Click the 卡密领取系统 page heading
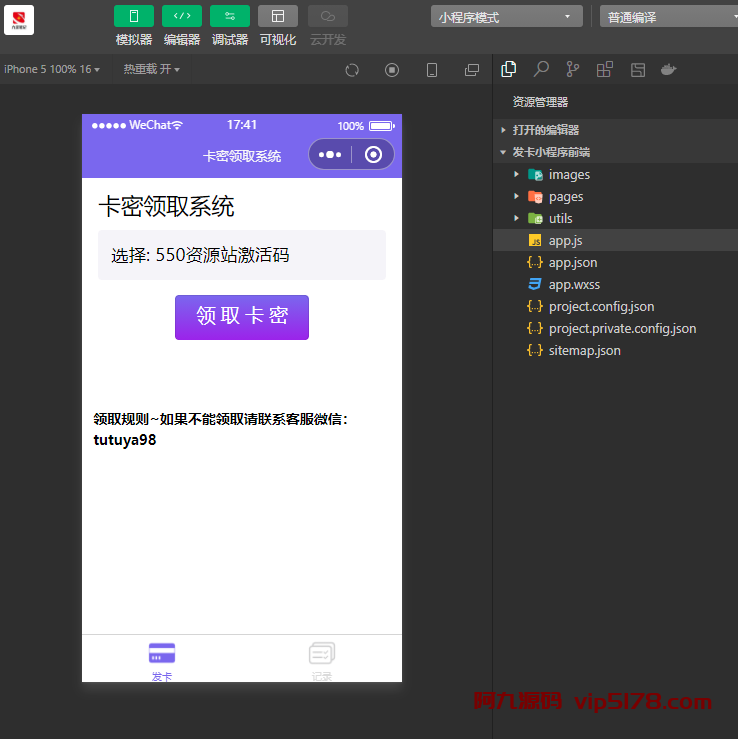Image resolution: width=738 pixels, height=739 pixels. tap(166, 206)
